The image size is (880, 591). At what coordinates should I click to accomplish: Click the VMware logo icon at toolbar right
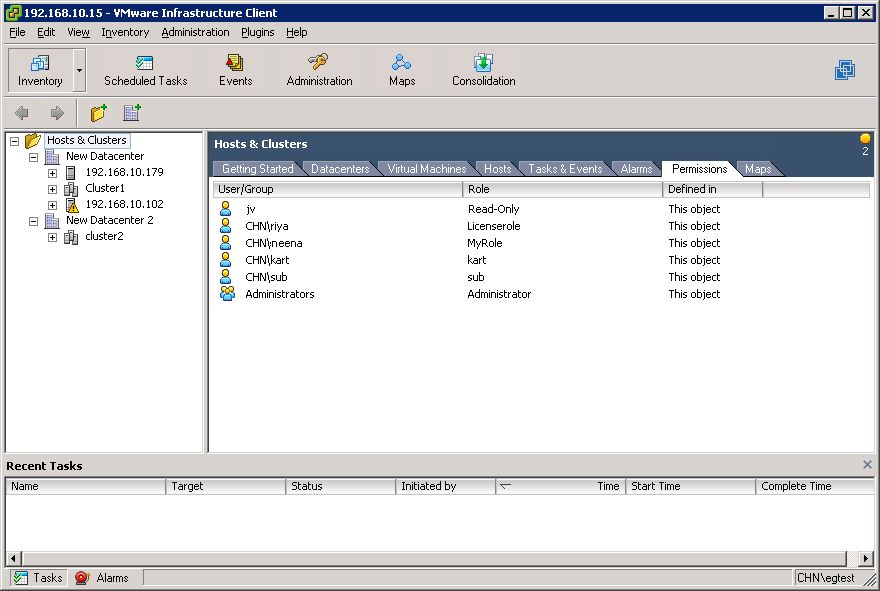click(845, 70)
